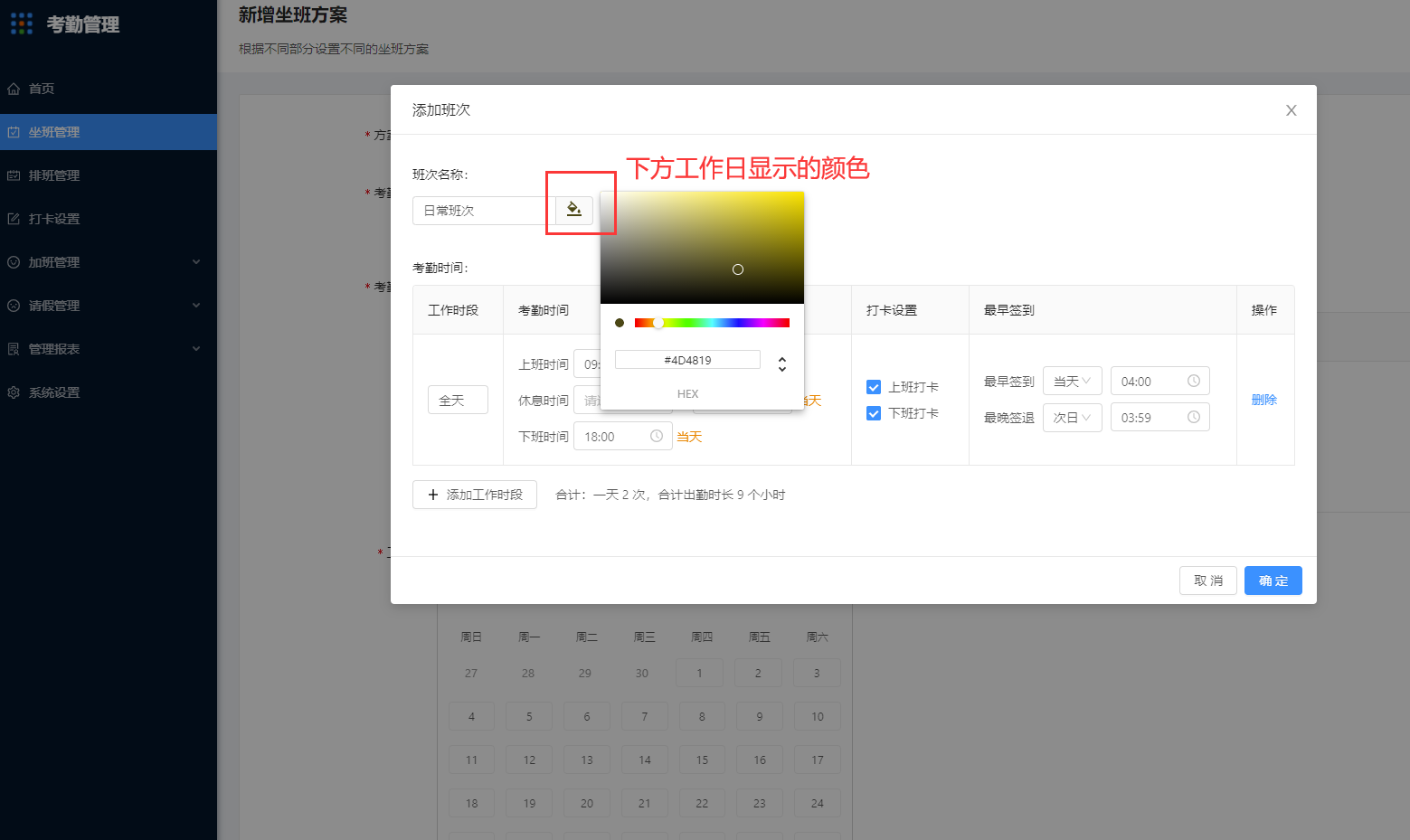1410x840 pixels.
Task: Open the paint bucket color picker
Action: [574, 210]
